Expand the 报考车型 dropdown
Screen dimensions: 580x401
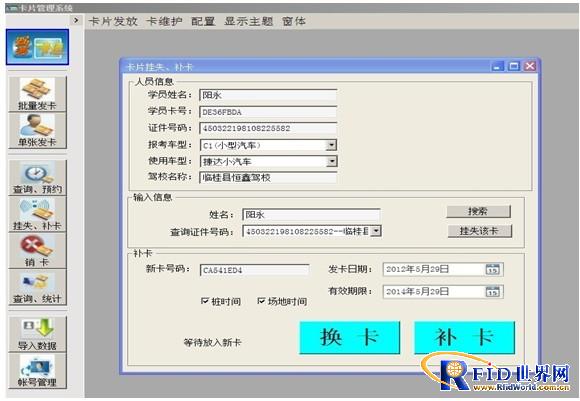[331, 145]
